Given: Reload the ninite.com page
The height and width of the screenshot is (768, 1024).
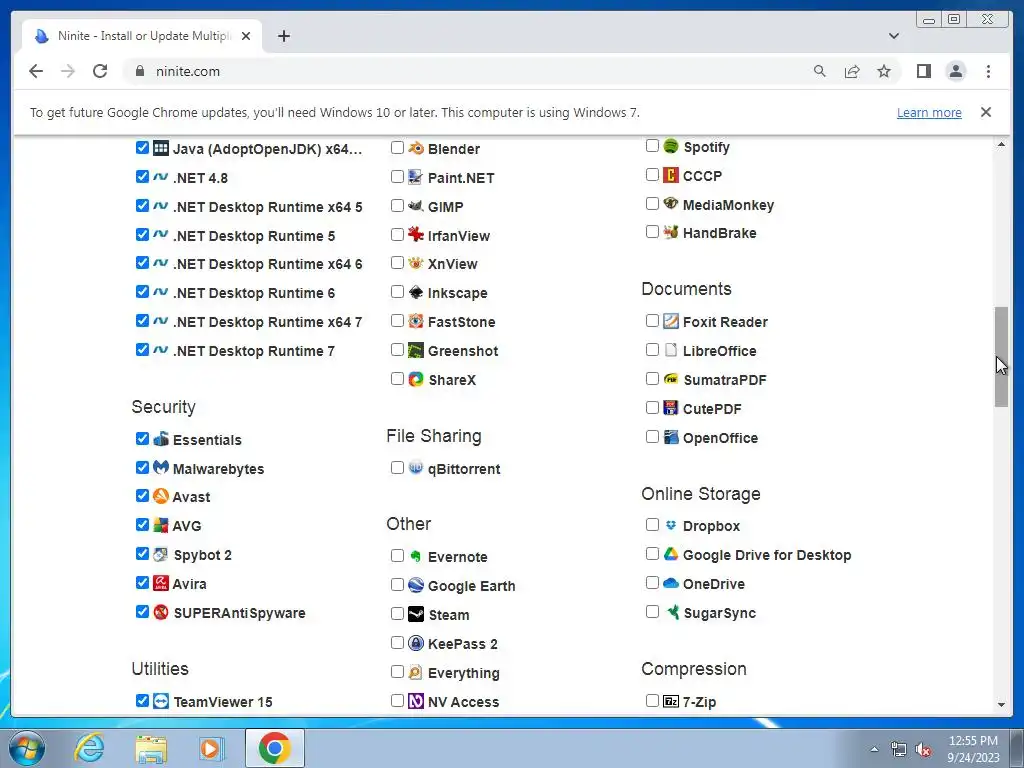Looking at the screenshot, I should pos(100,71).
